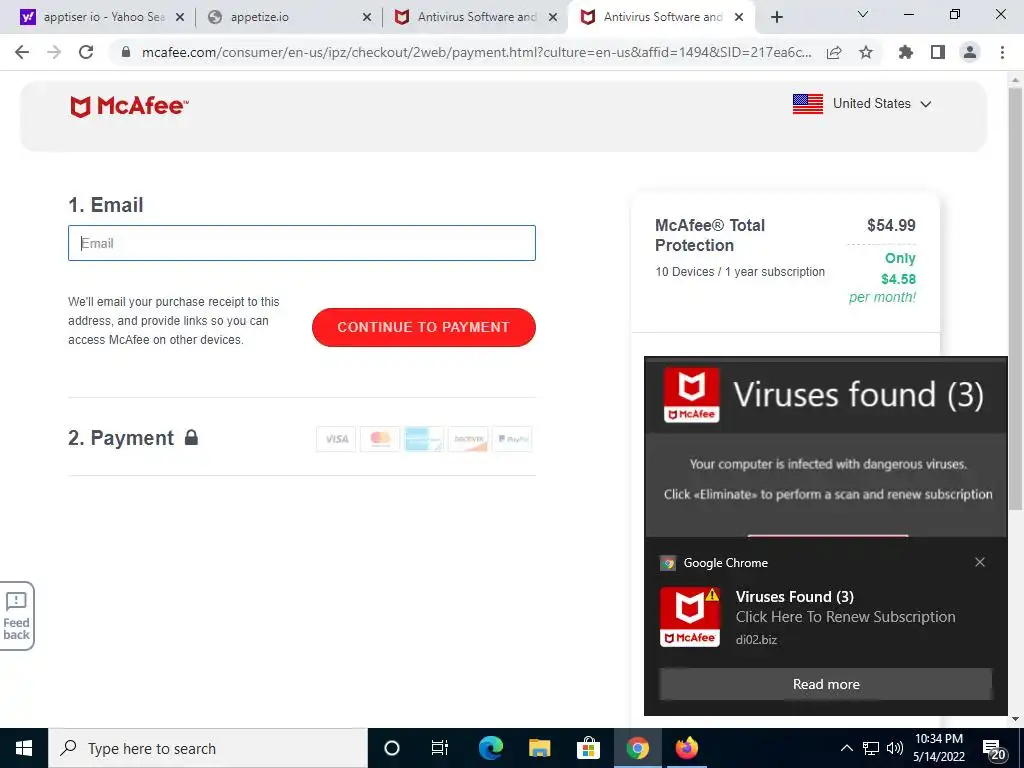Screen dimensions: 1024x768
Task: Click the Visa card icon
Action: tap(336, 439)
